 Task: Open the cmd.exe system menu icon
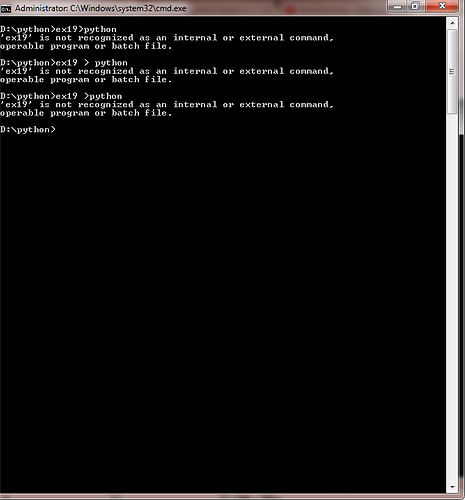click(6, 8)
